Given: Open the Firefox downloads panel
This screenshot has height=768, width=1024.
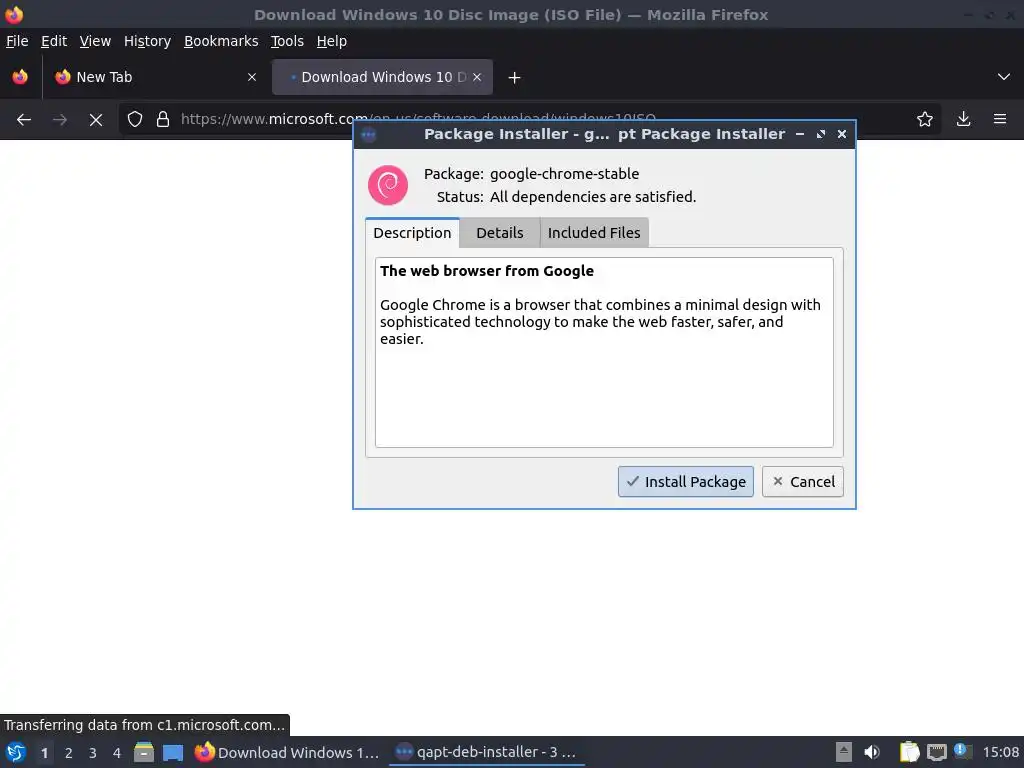Looking at the screenshot, I should tap(963, 120).
